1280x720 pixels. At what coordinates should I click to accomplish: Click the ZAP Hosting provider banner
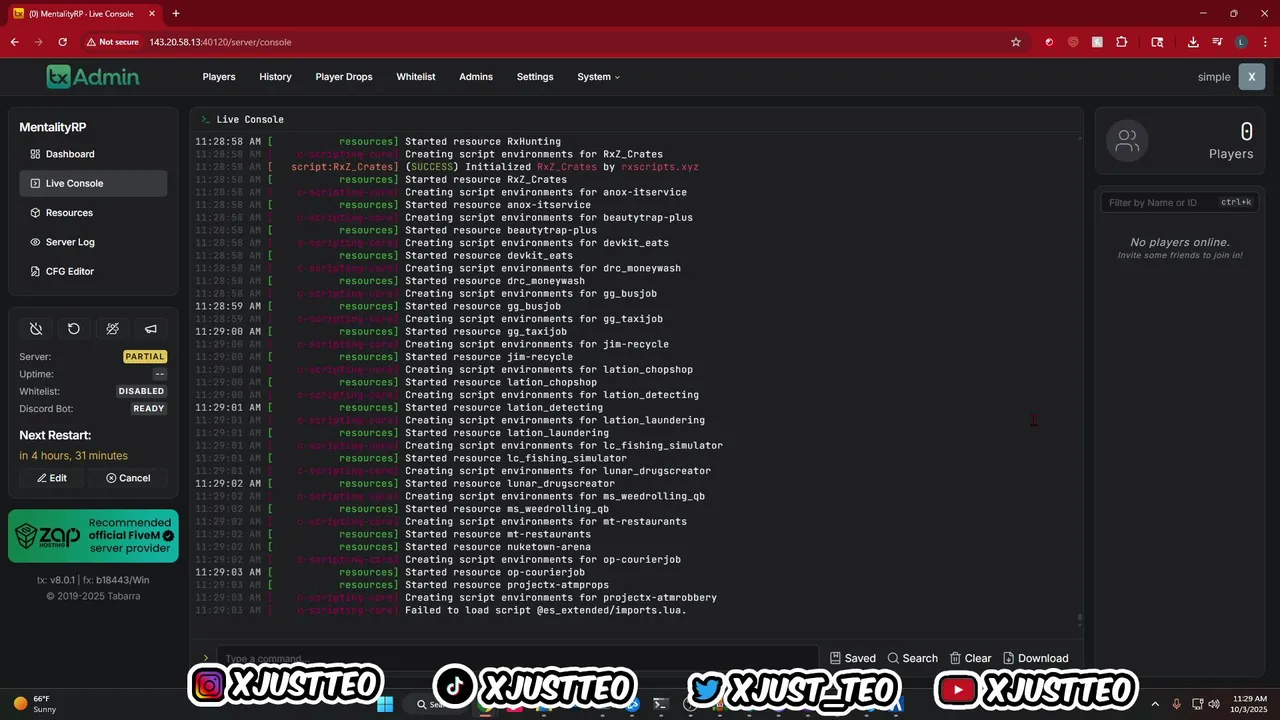(x=93, y=536)
